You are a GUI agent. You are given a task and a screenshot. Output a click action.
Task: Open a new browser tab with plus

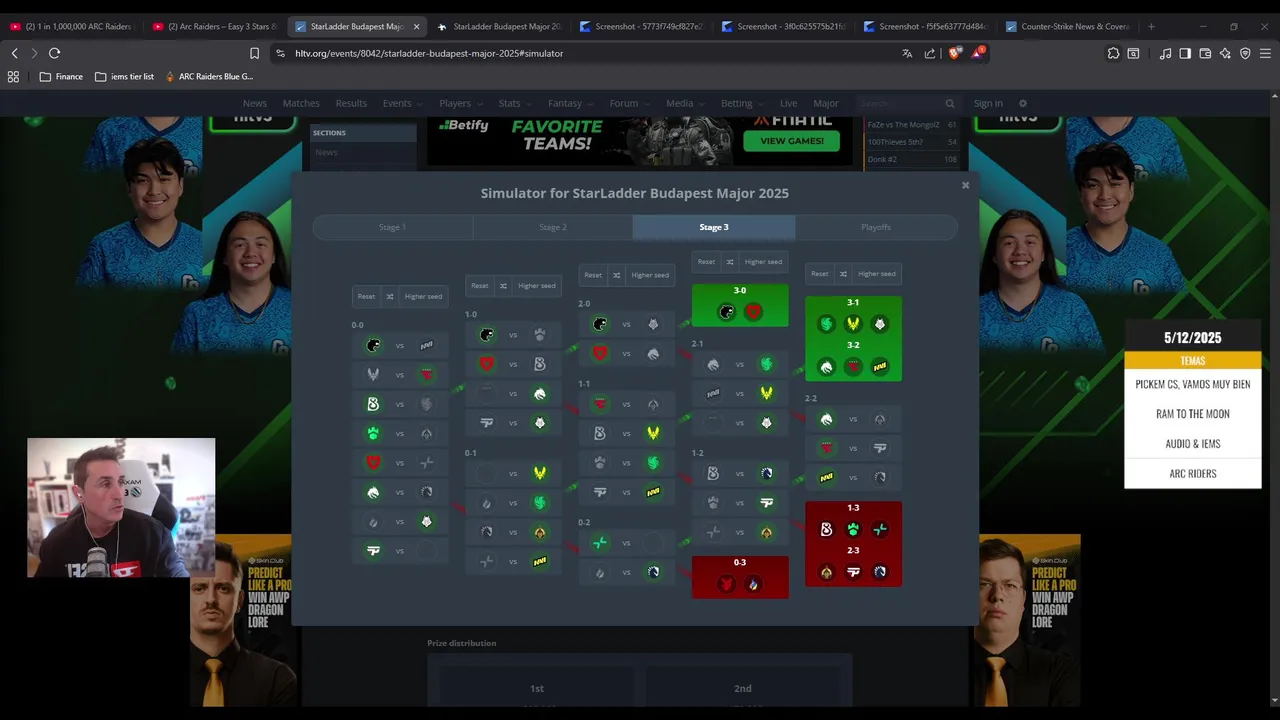[x=1151, y=26]
